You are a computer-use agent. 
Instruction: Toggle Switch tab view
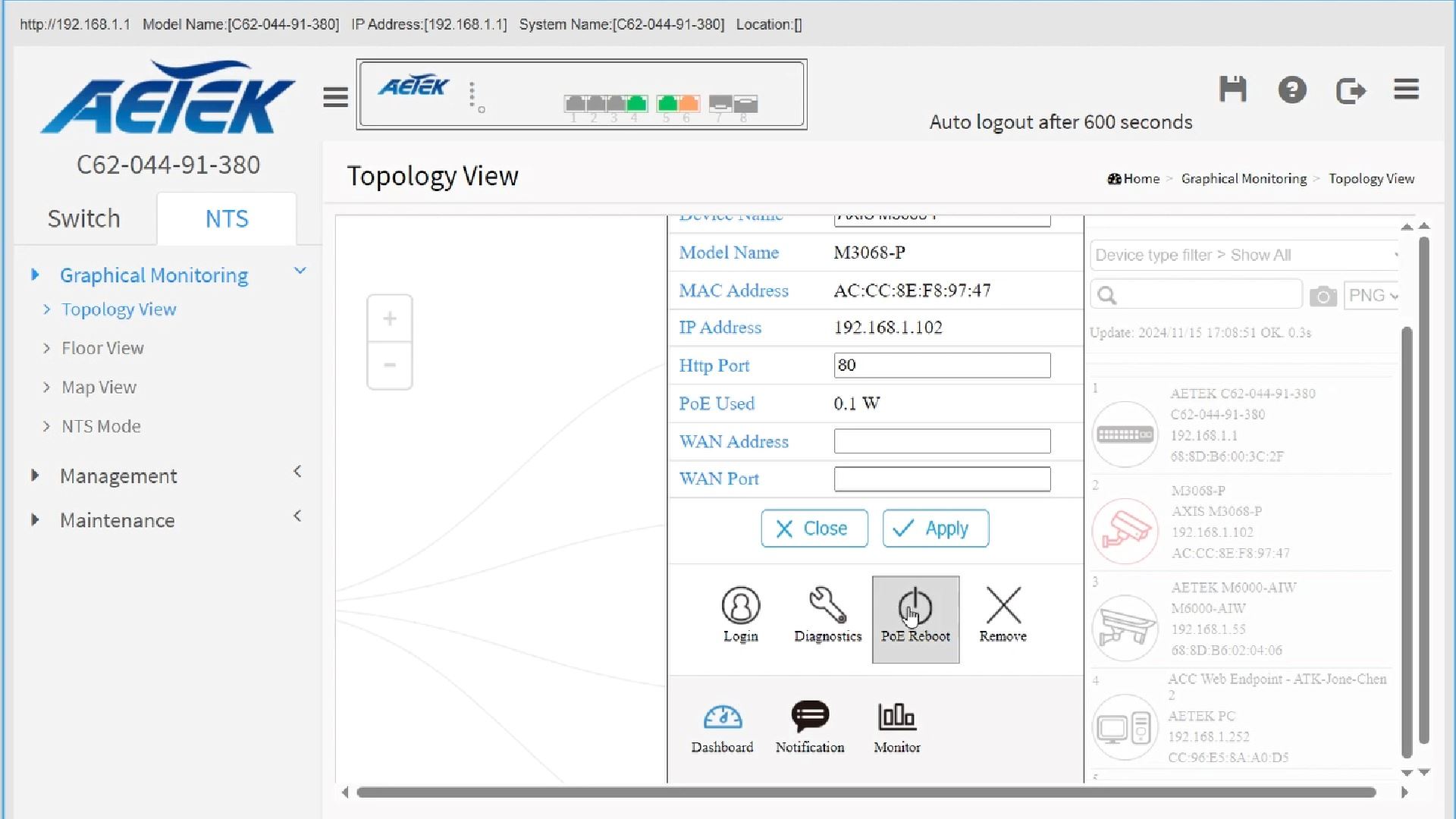84,218
